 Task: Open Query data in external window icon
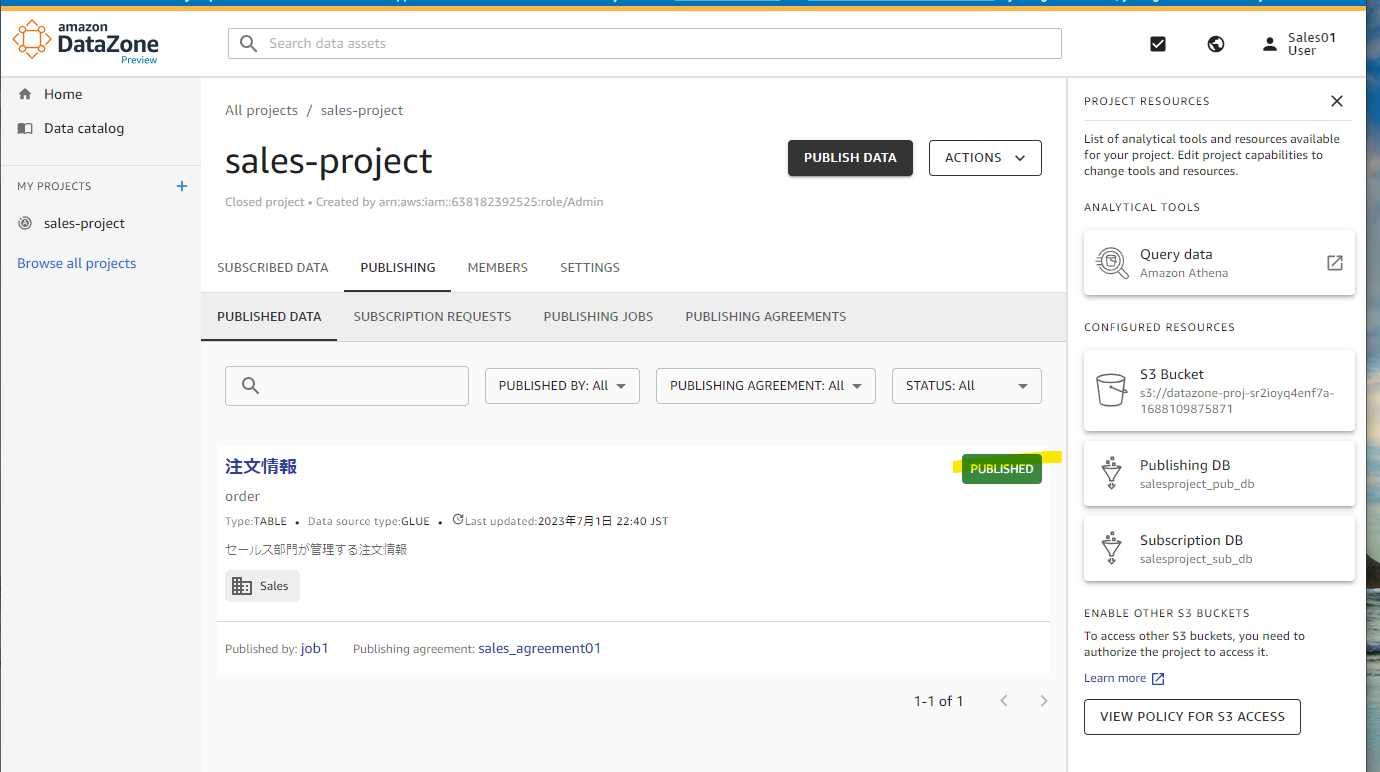click(1335, 263)
